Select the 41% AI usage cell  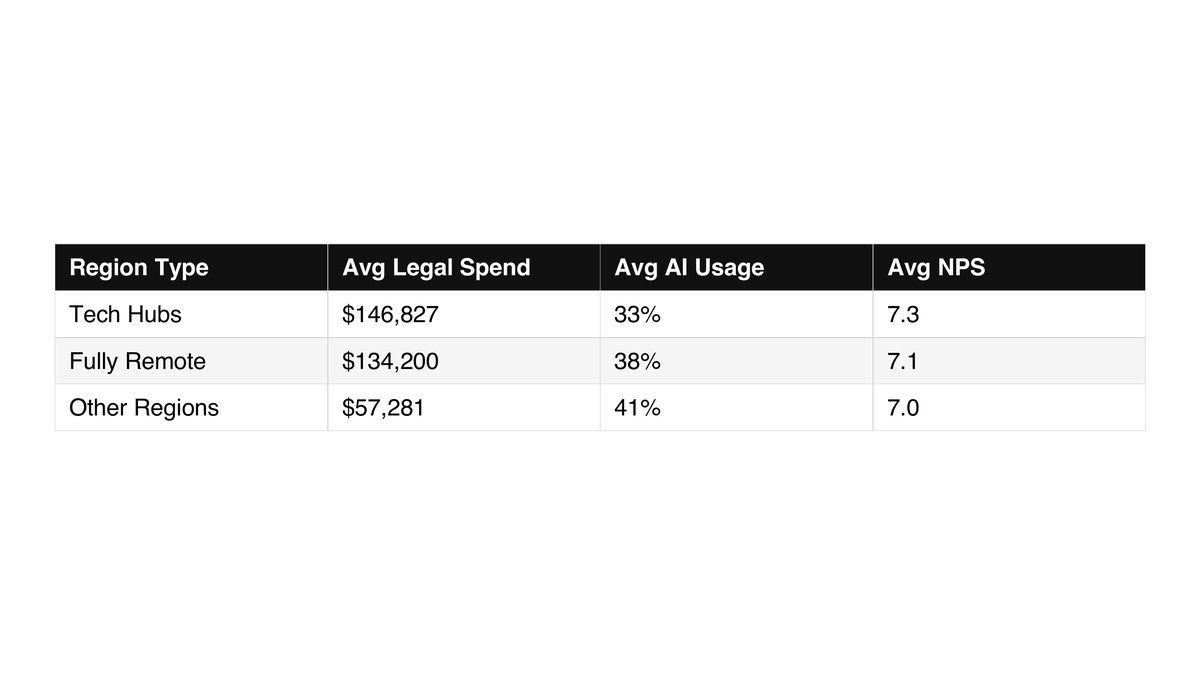click(x=736, y=408)
